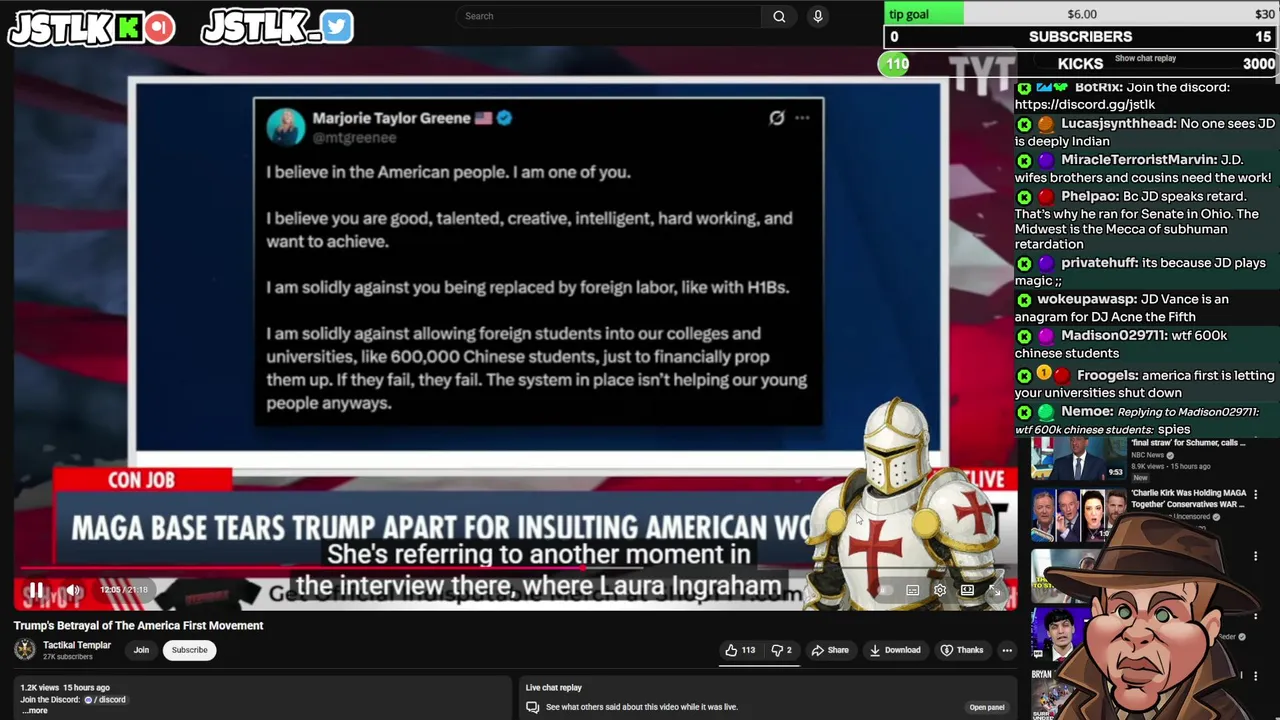This screenshot has width=1280, height=720.
Task: Click the Live chat replay heading
Action: point(553,688)
